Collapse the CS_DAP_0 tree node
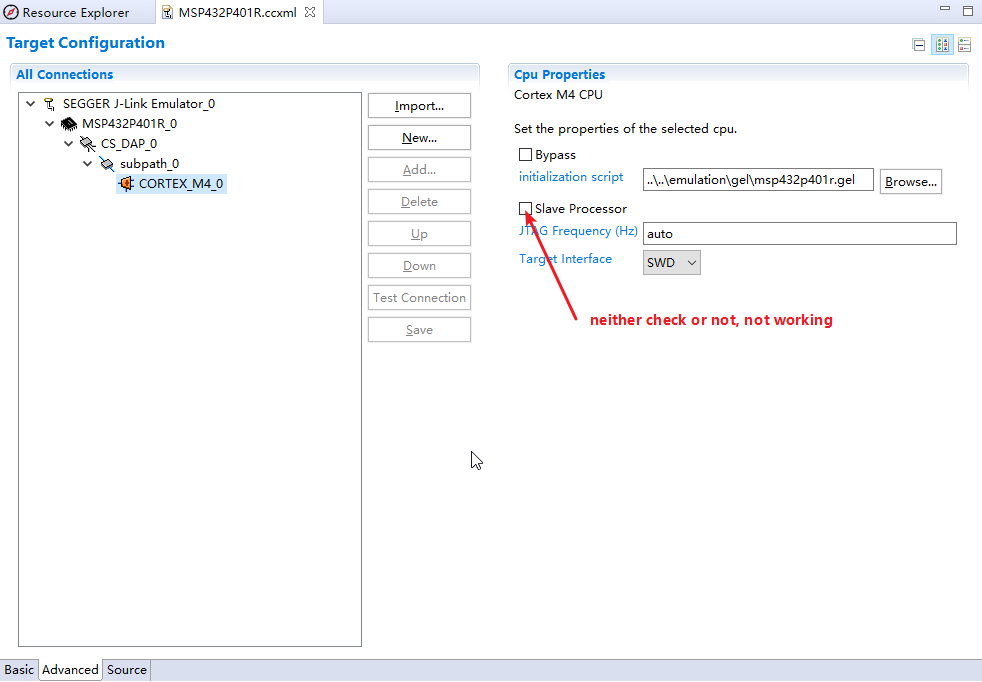 [x=69, y=144]
